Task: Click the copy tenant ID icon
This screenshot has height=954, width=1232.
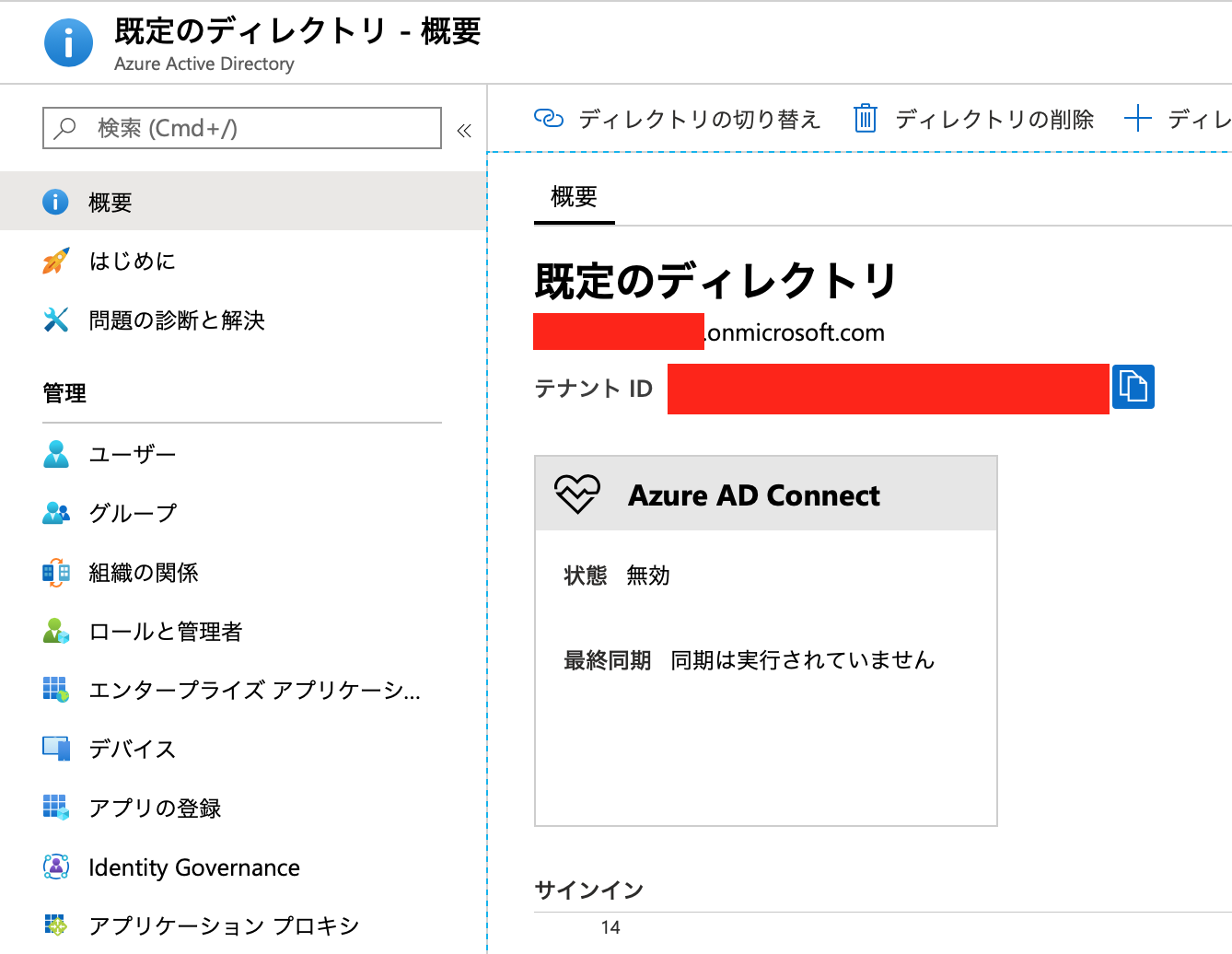Action: click(1133, 387)
